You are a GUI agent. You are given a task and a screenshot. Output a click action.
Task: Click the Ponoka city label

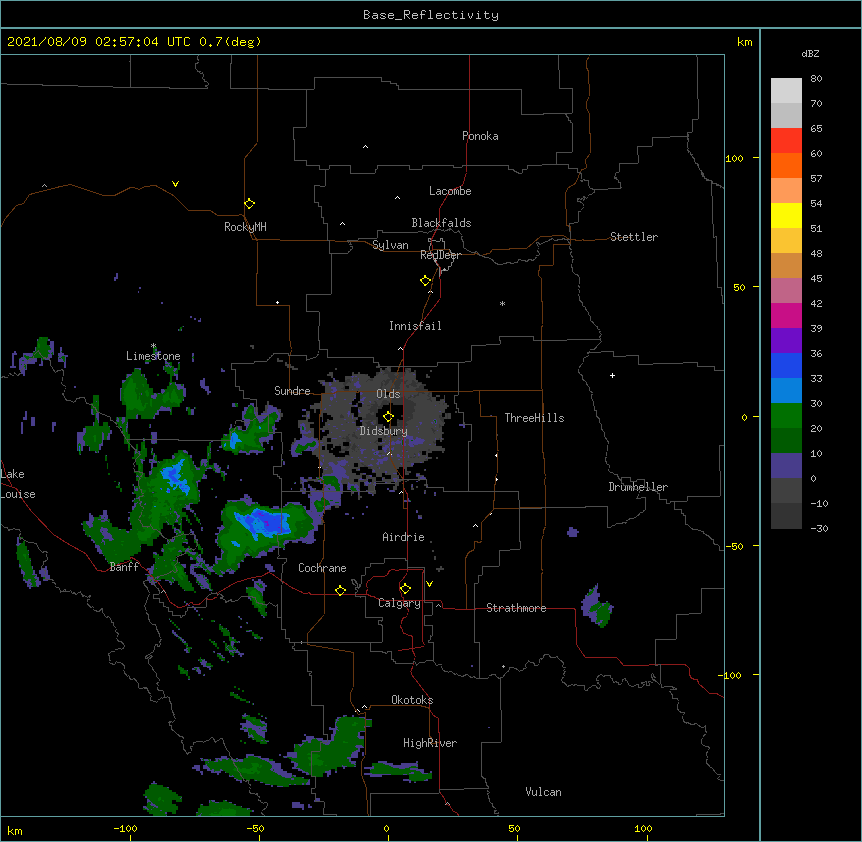[480, 136]
